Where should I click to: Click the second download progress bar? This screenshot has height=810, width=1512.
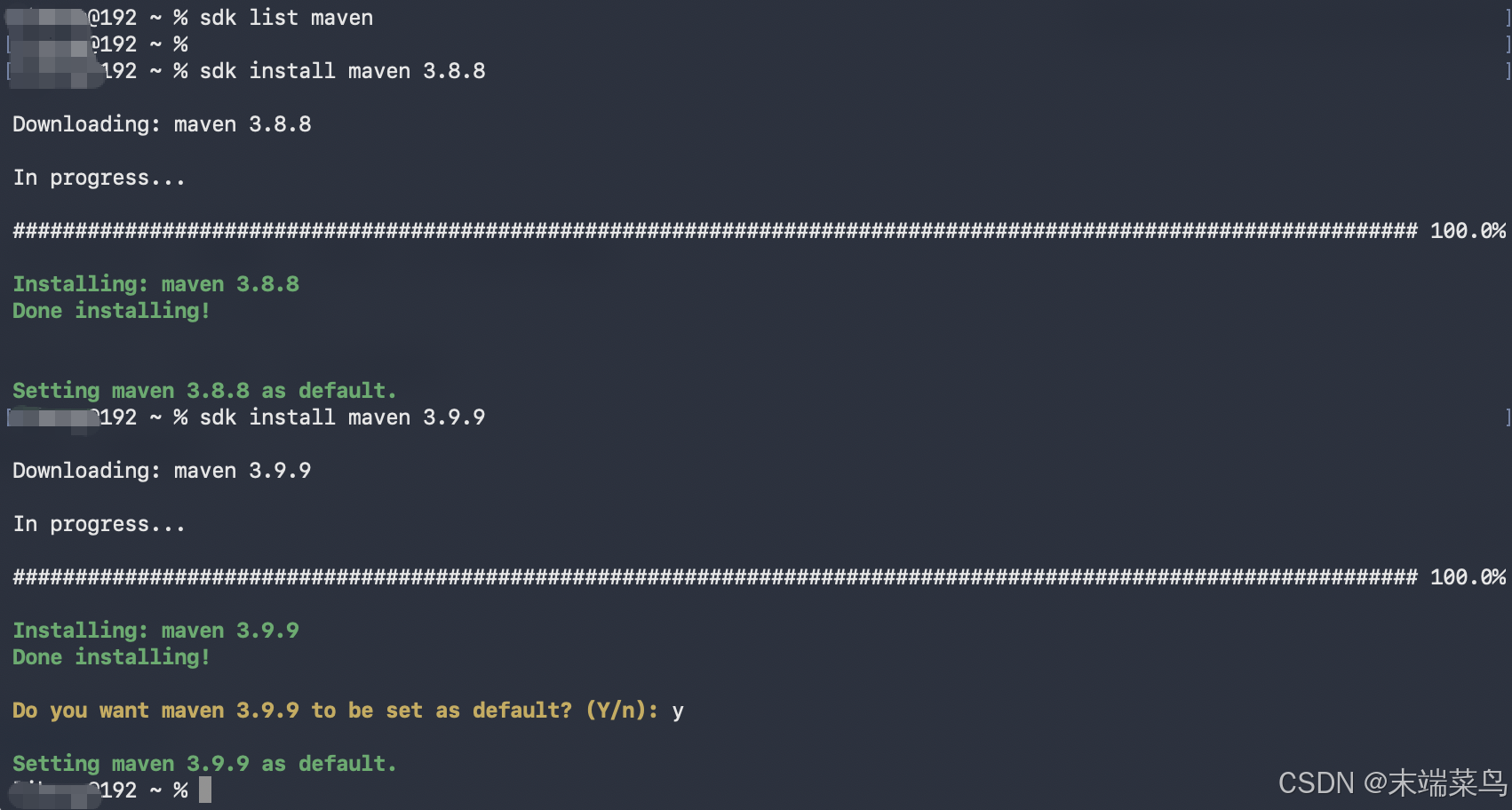click(x=715, y=577)
